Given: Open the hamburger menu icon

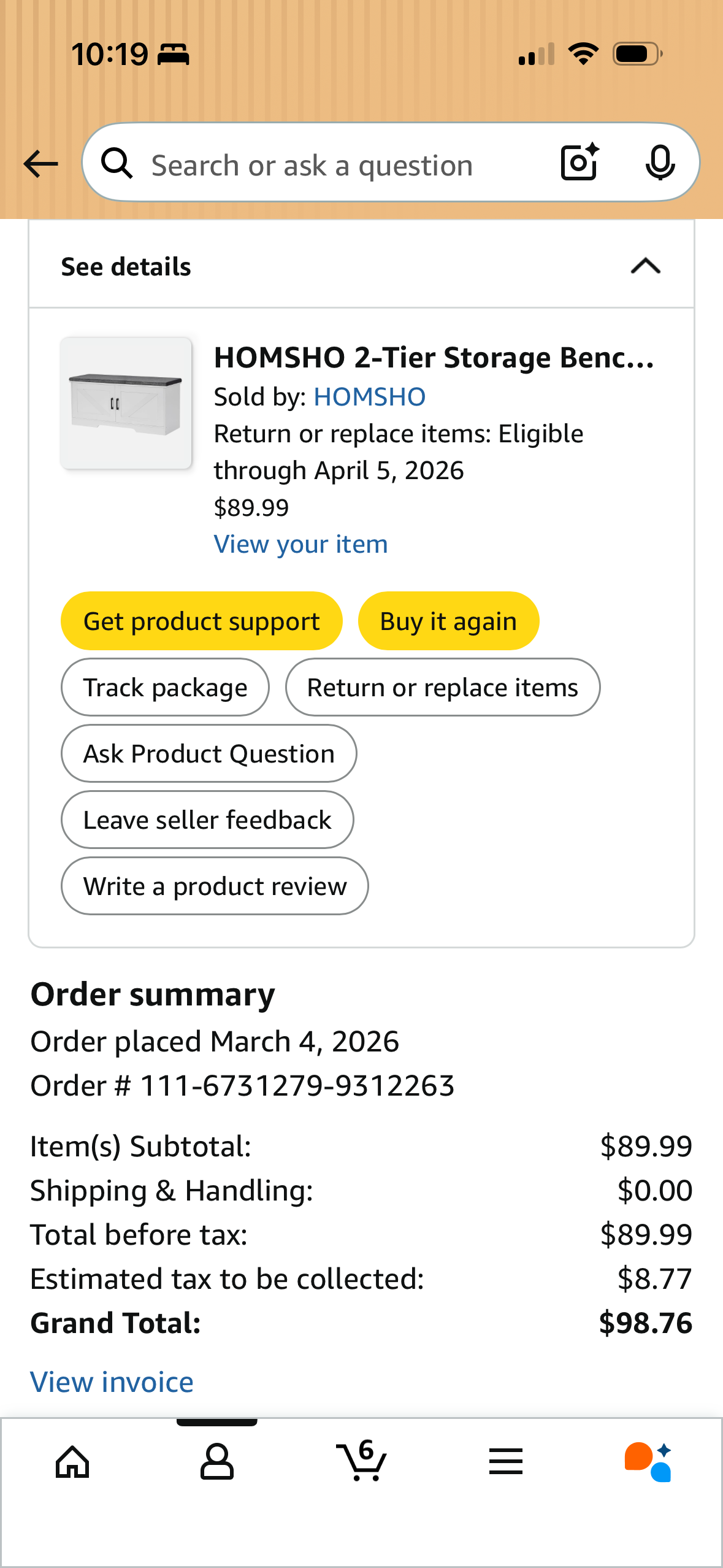Looking at the screenshot, I should 506,1462.
